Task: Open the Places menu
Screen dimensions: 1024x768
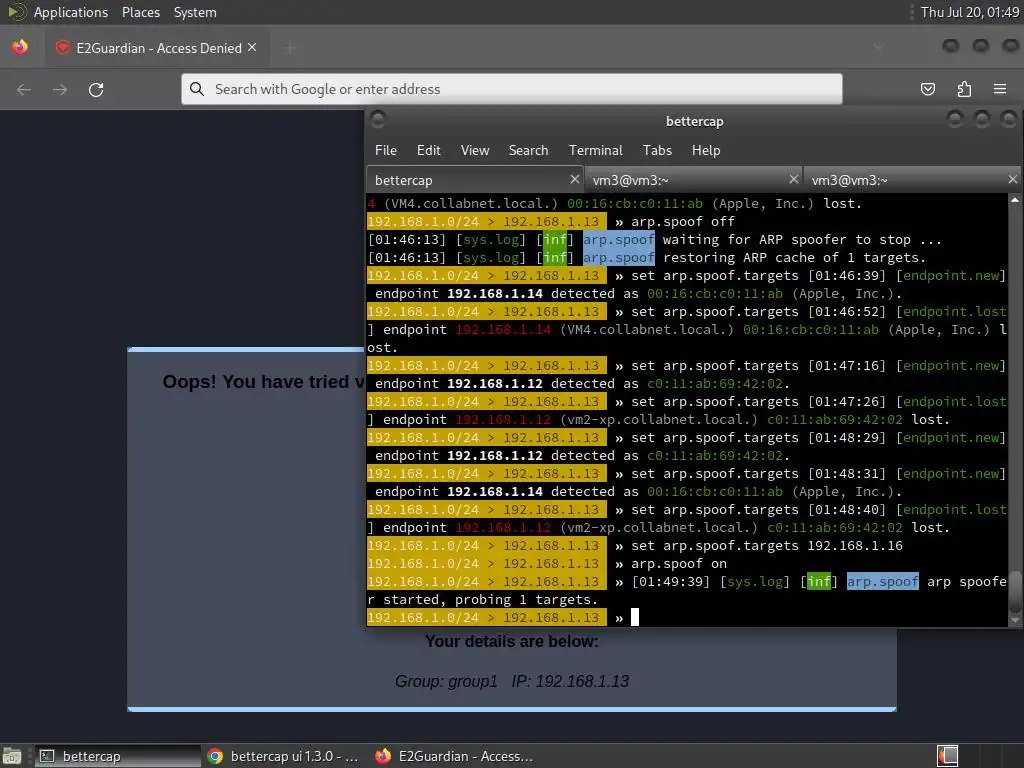Action: click(140, 12)
